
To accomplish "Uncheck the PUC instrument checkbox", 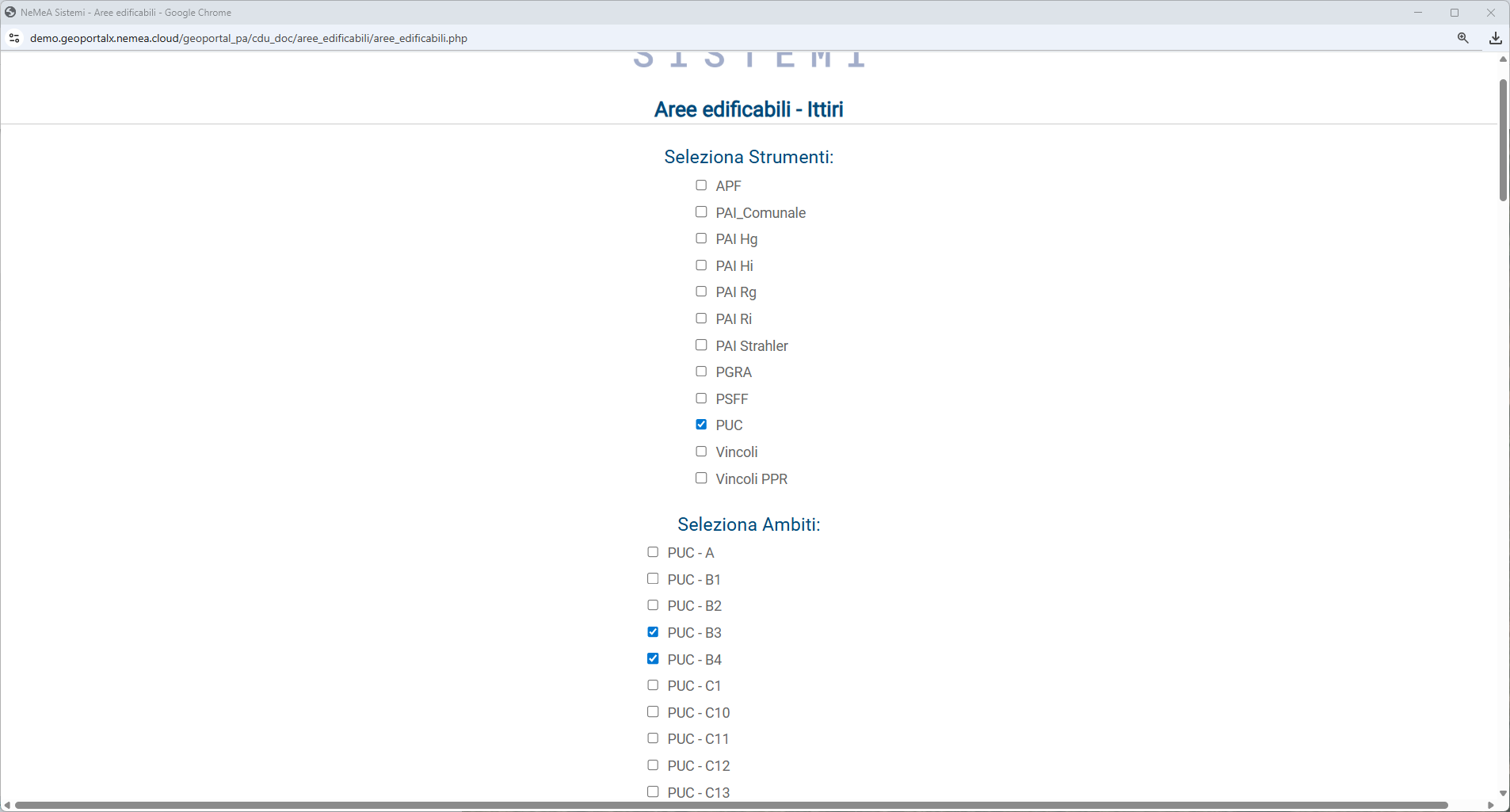I will (701, 425).
